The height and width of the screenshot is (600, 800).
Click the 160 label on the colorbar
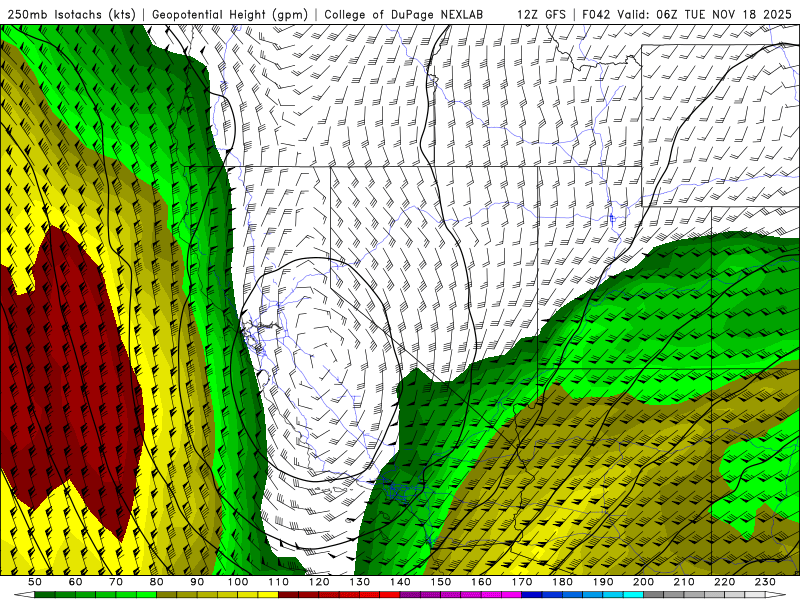click(481, 582)
